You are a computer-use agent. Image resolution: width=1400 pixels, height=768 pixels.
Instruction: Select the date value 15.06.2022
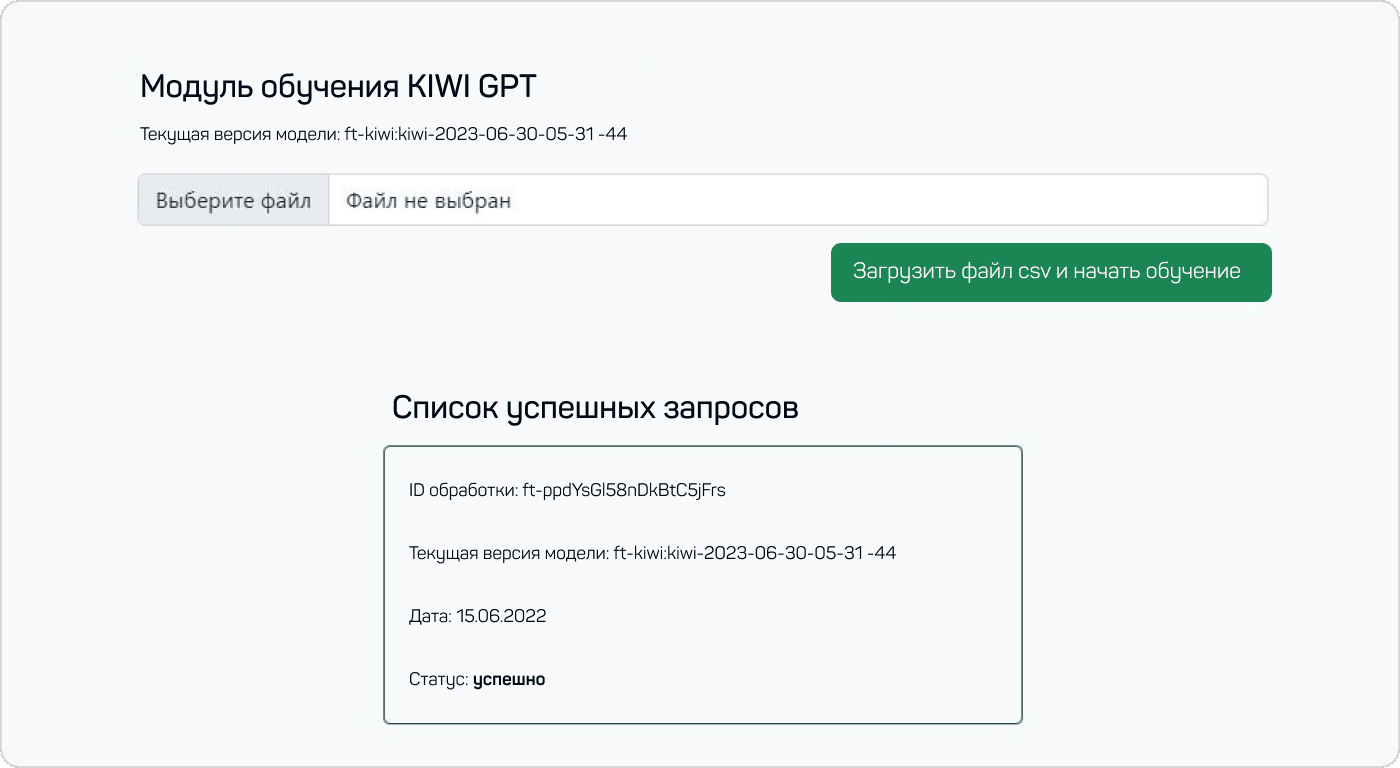point(501,616)
